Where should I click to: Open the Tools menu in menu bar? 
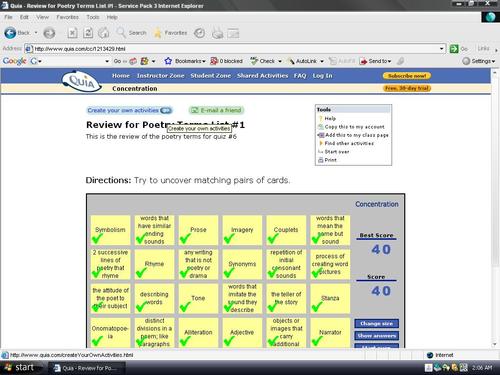[93, 17]
